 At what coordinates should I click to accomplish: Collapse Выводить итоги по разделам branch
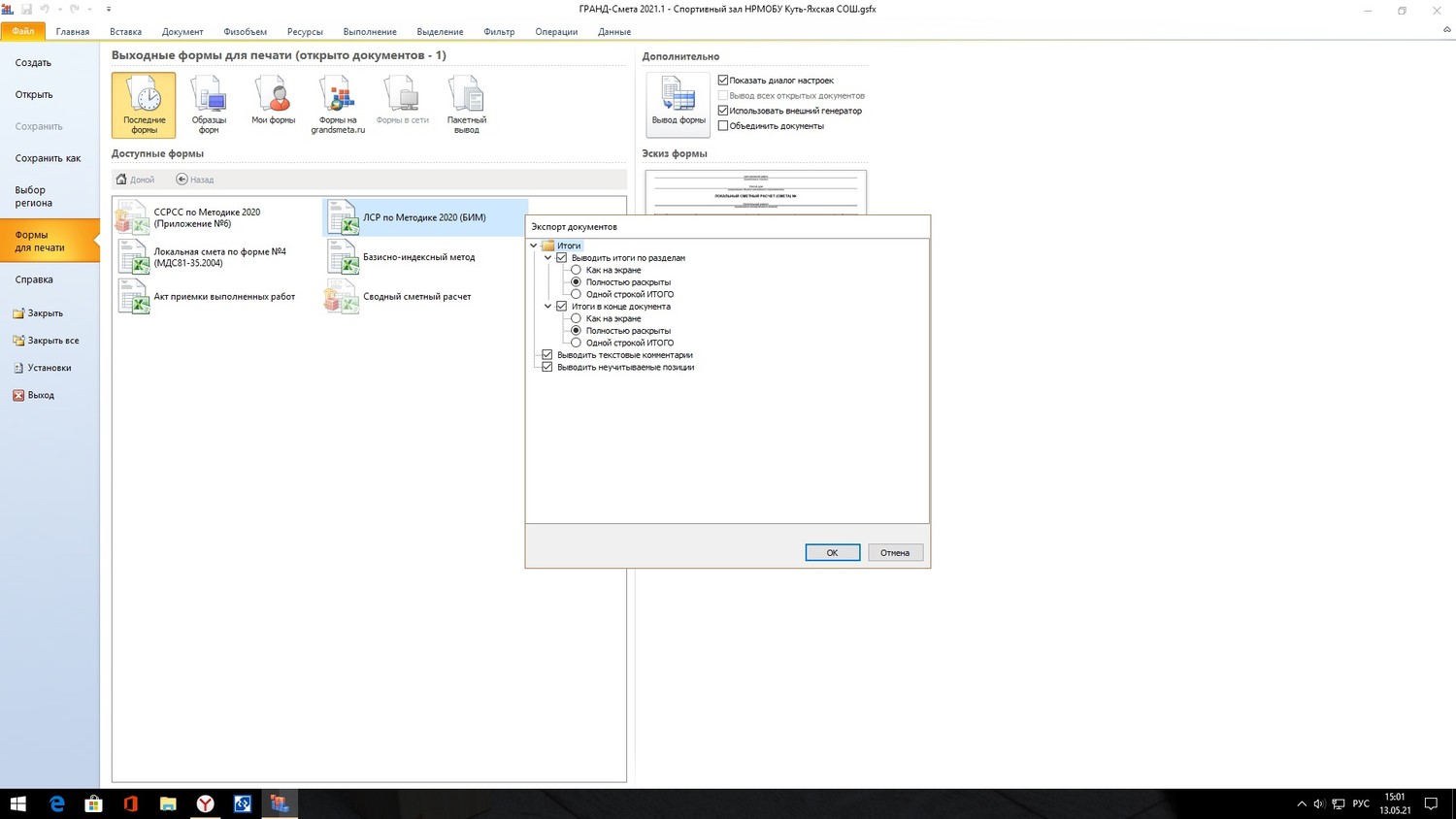point(548,258)
